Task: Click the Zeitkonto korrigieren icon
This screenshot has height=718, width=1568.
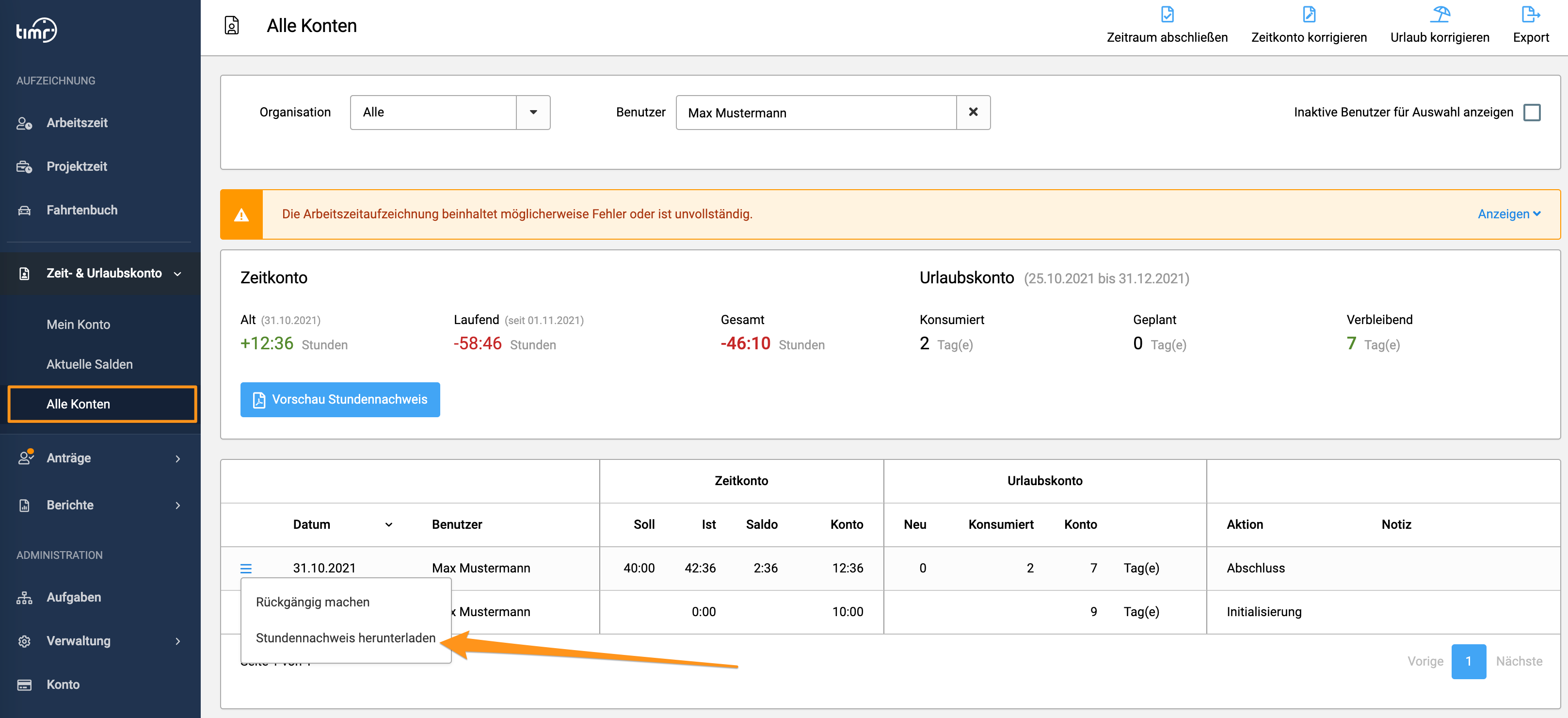Action: [1309, 14]
